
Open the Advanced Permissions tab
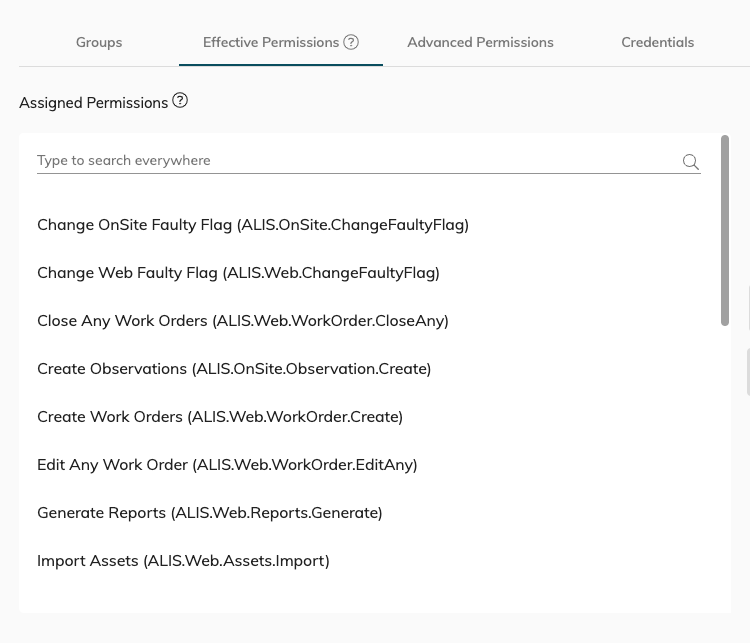480,42
